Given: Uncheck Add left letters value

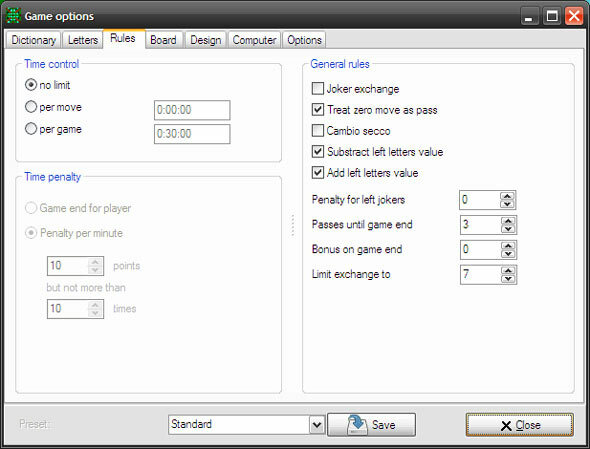Looking at the screenshot, I should point(318,173).
